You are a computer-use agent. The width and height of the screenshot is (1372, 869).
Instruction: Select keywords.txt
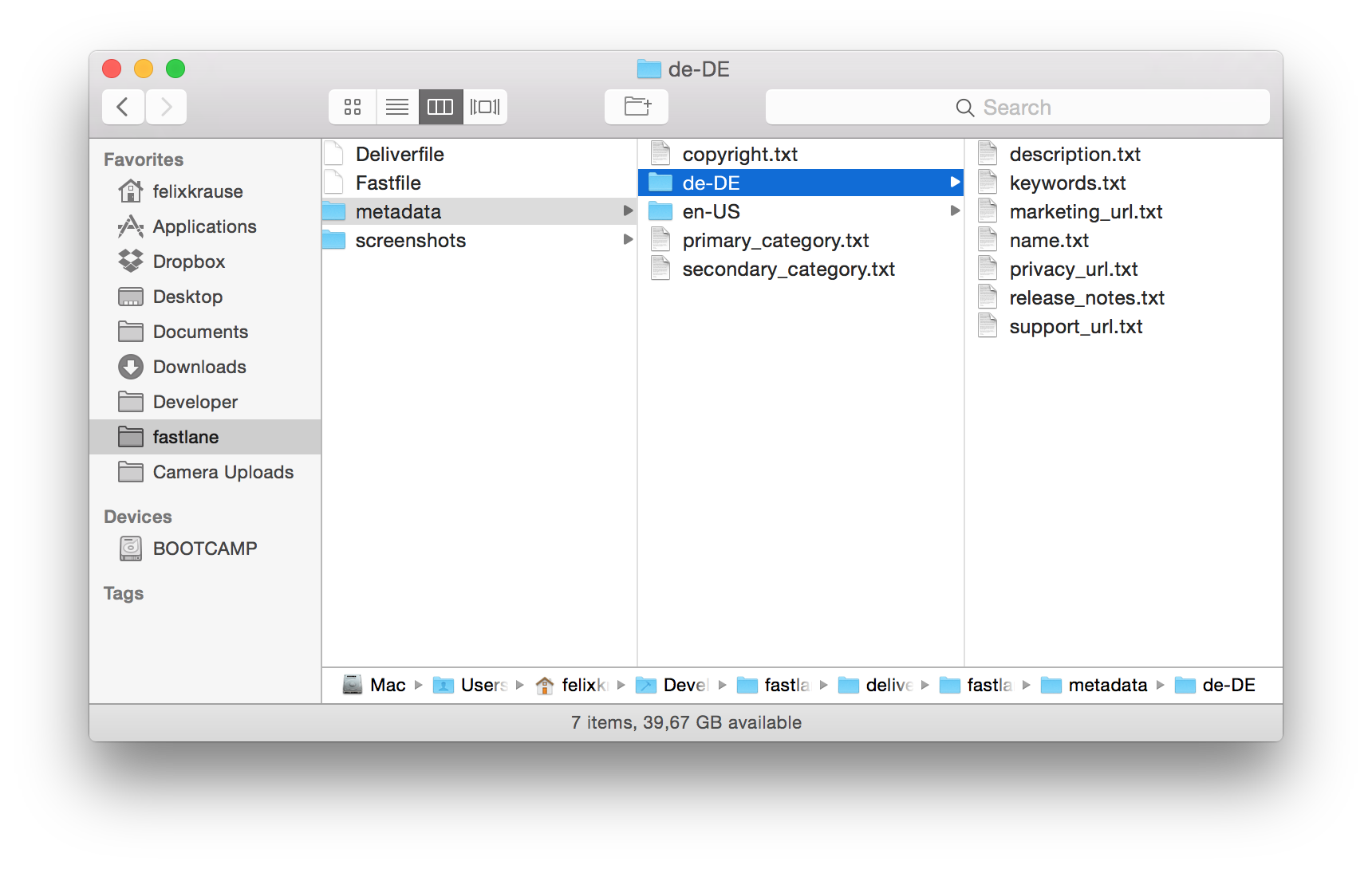point(1123,183)
